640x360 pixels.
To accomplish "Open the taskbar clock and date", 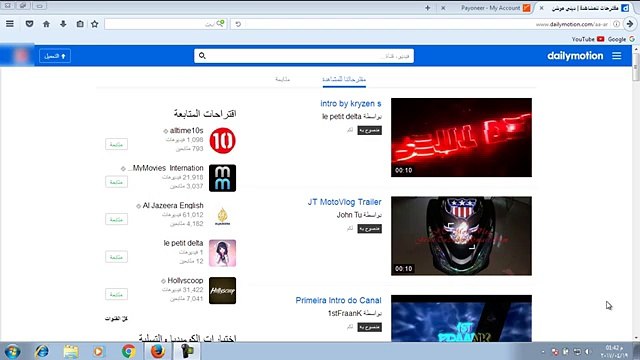I will tap(613, 351).
